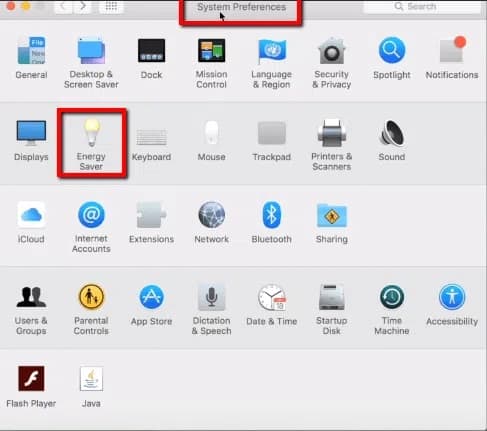Go back with the left arrow button

tap(63, 6)
